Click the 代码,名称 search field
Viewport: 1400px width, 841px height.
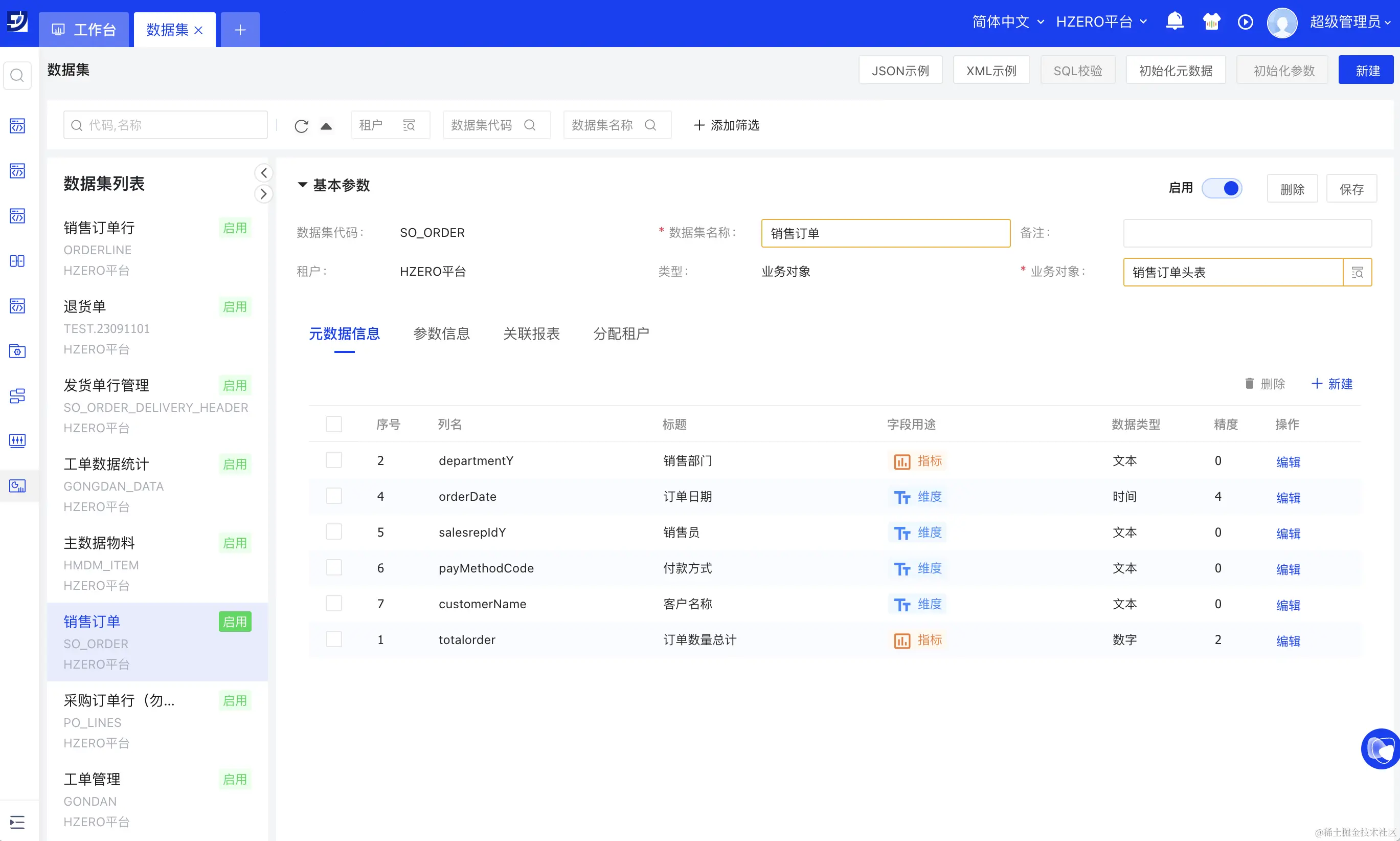click(165, 125)
